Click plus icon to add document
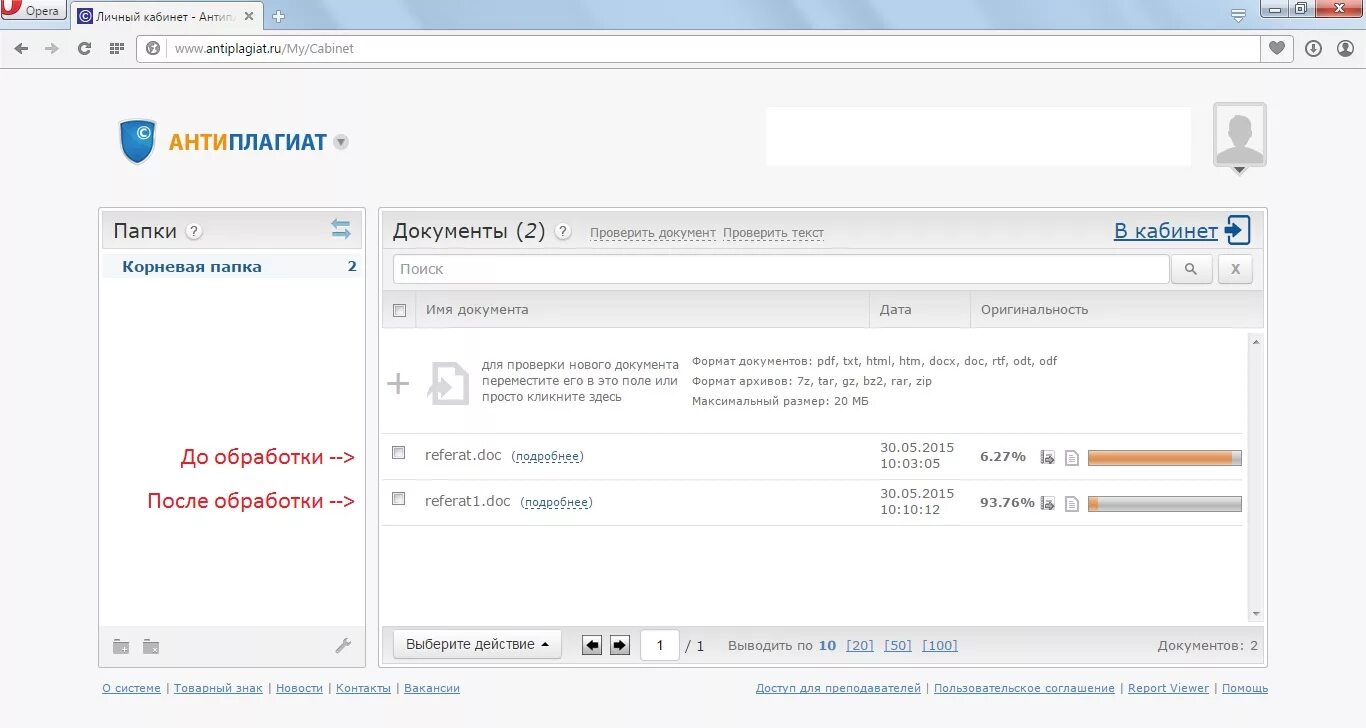Screen dimensions: 1366x728 tap(398, 383)
